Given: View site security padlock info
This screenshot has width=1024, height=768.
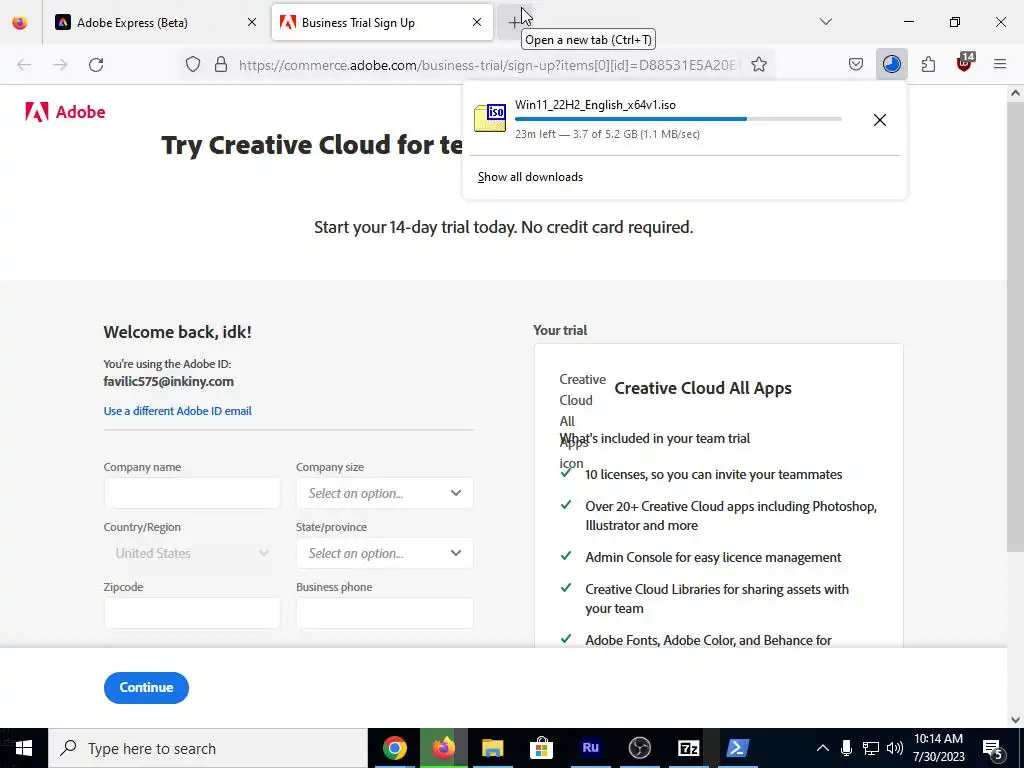Looking at the screenshot, I should (x=221, y=64).
